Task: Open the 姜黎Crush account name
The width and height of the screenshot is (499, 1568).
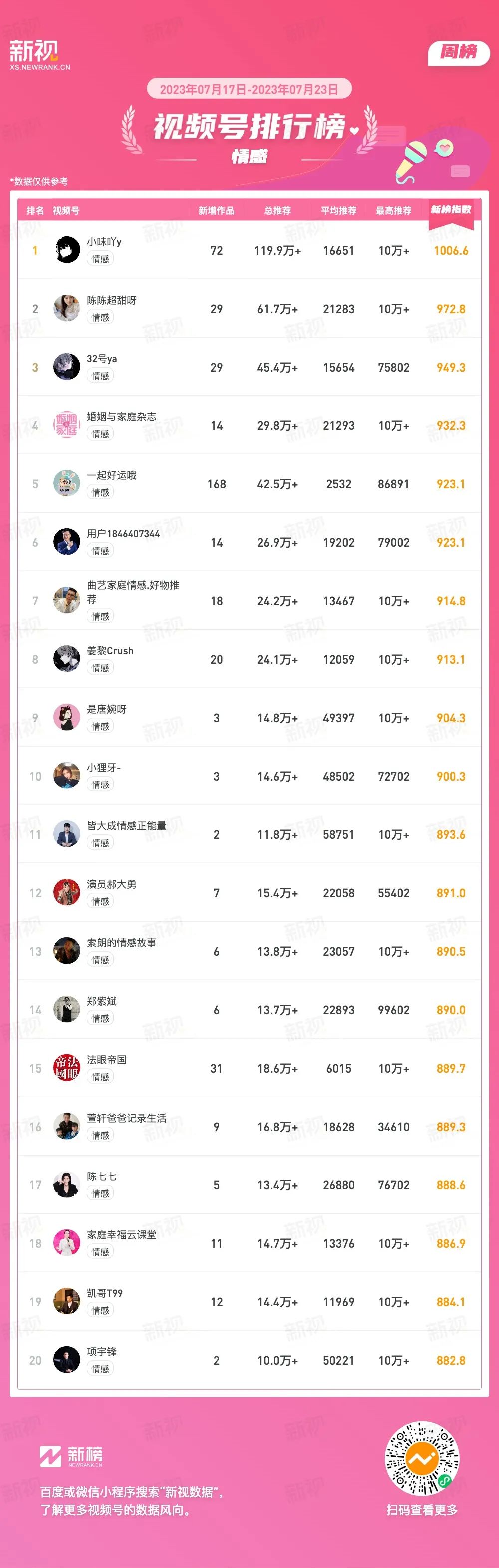Action: [x=110, y=651]
